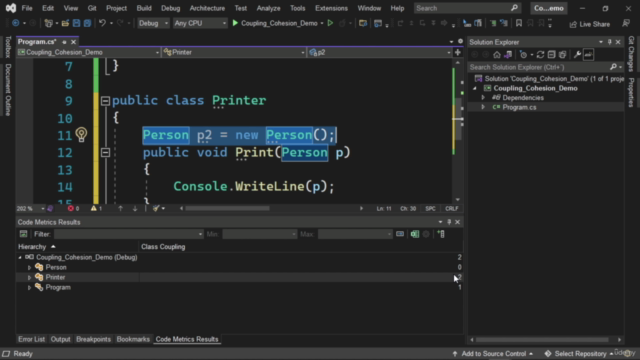
Task: Open the p2 member navigation dropdown
Action: [379, 52]
